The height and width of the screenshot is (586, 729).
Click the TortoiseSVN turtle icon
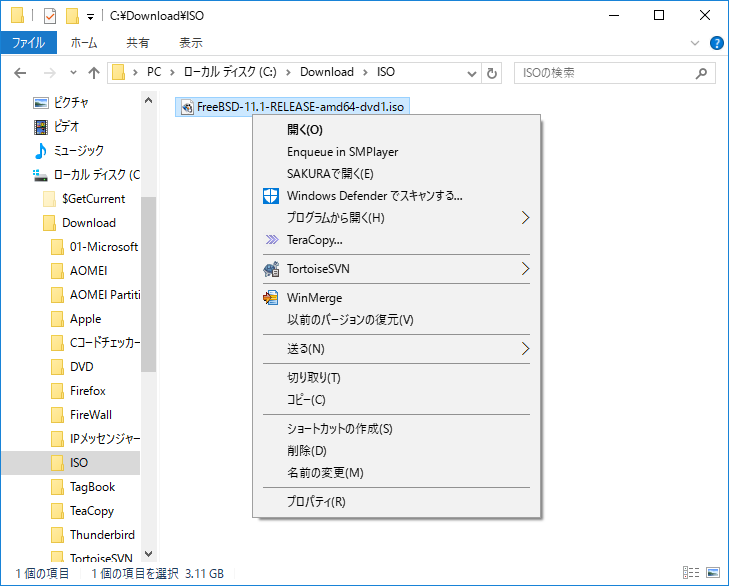pos(272,269)
